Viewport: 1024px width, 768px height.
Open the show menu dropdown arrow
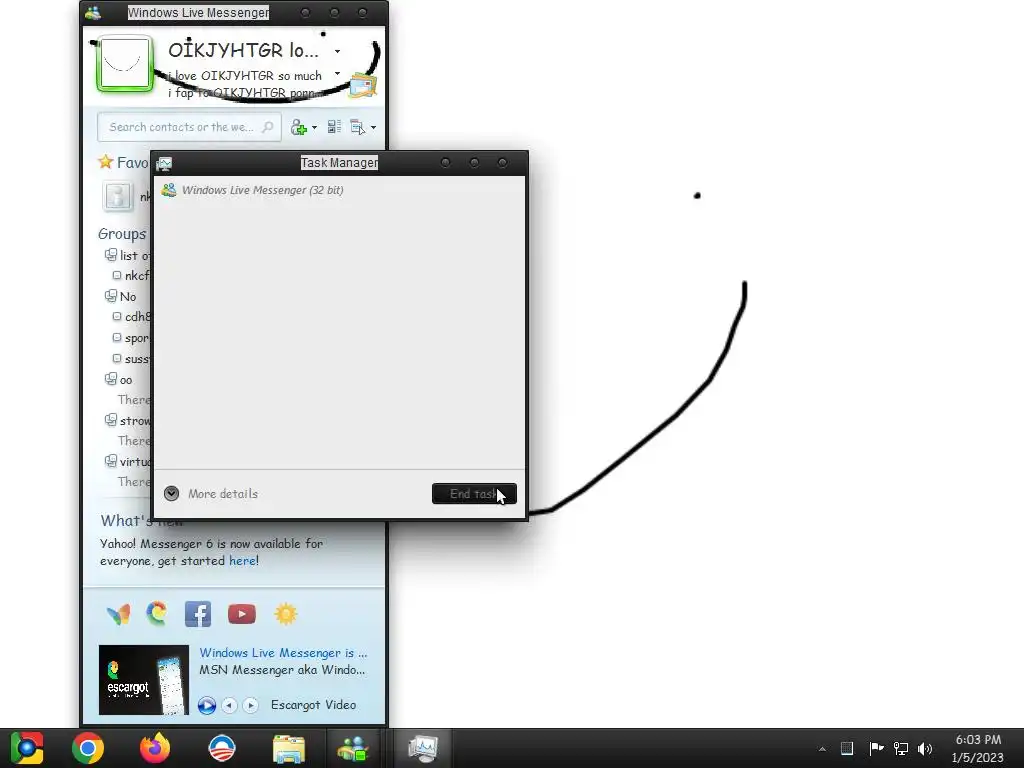point(374,127)
